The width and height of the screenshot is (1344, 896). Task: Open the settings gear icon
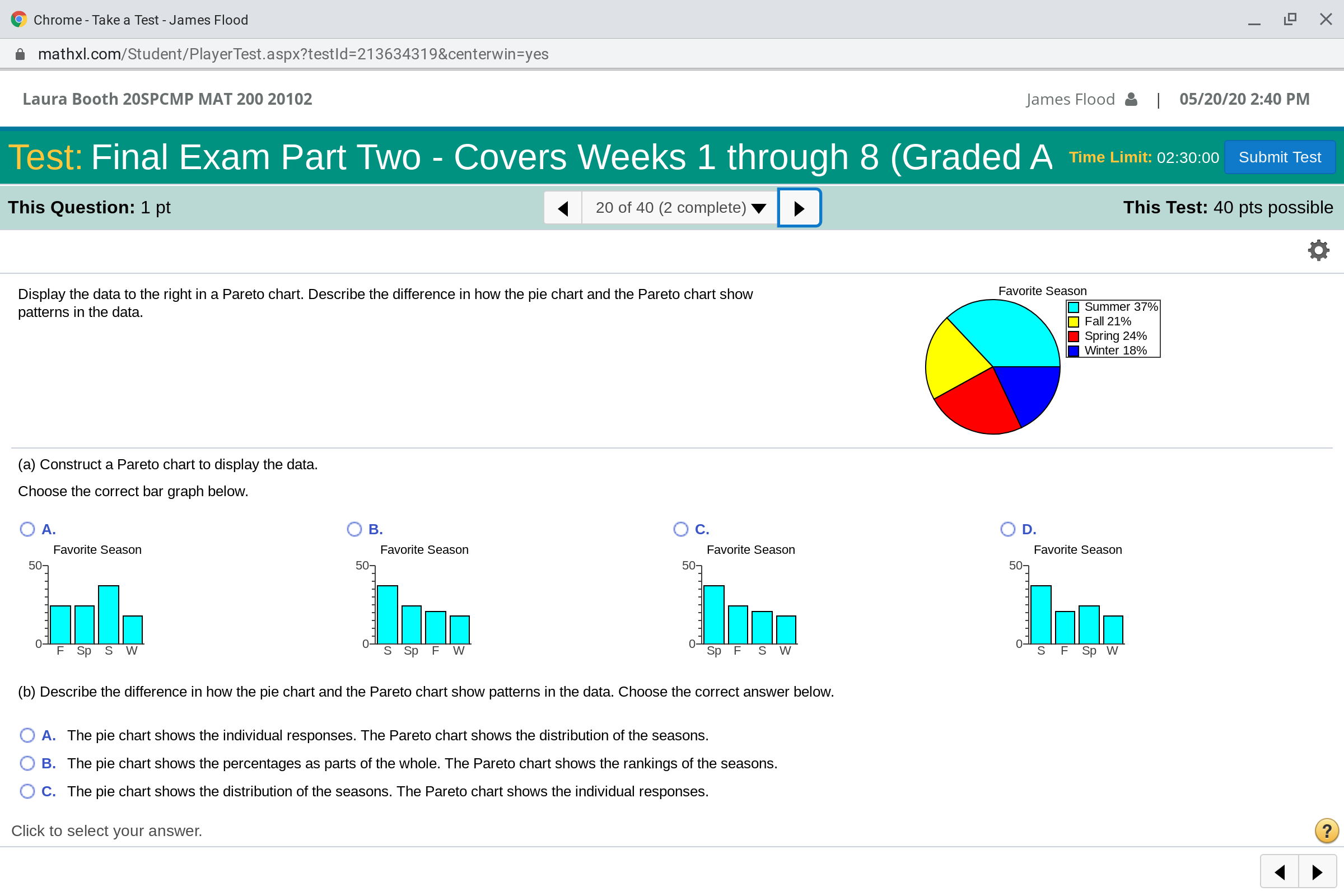pos(1318,250)
